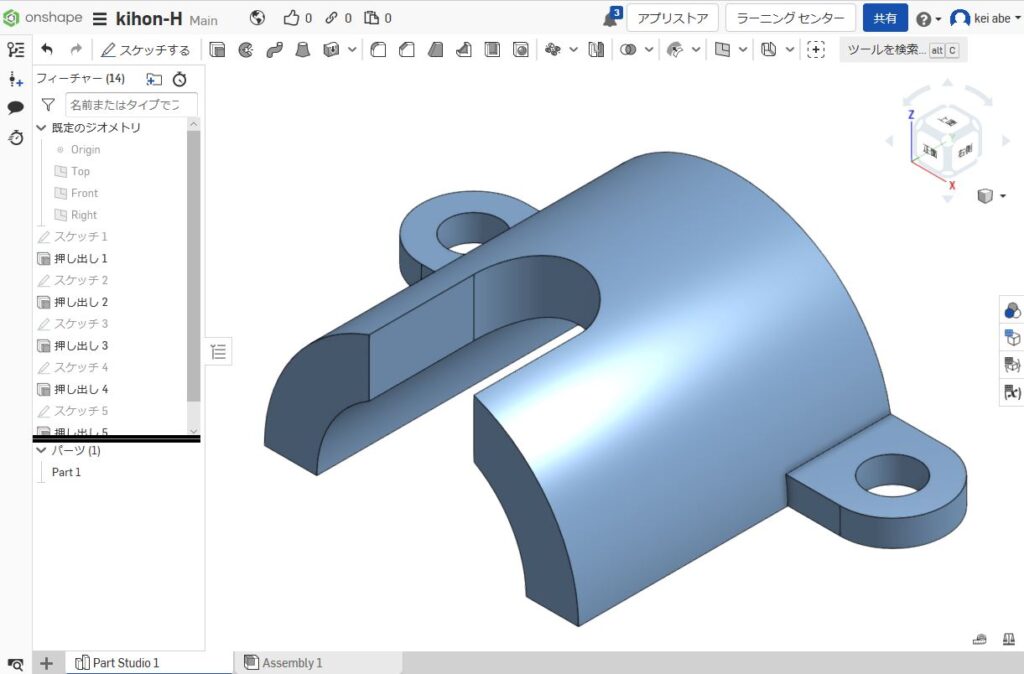Click the feature list vertical scrollbar

[193, 265]
